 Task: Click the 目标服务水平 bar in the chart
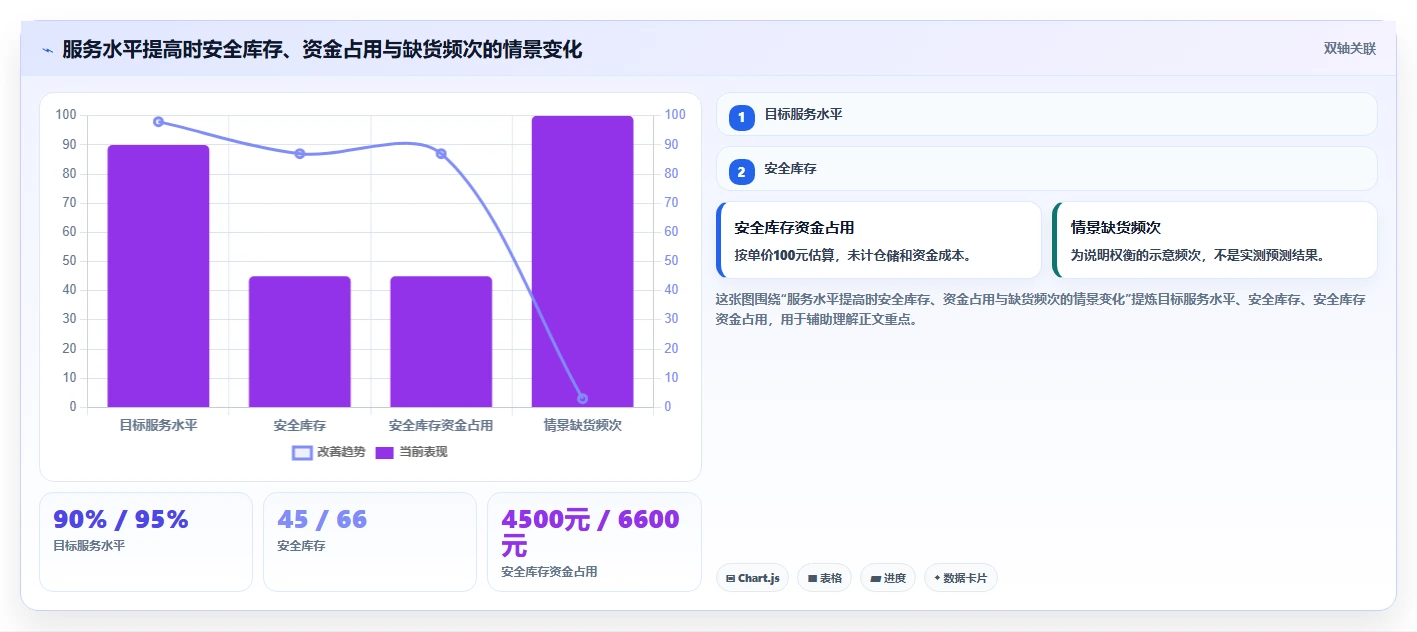(x=158, y=276)
